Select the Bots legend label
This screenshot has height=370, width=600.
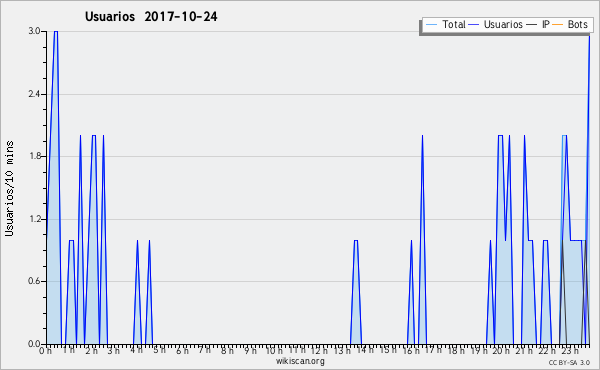[x=577, y=24]
